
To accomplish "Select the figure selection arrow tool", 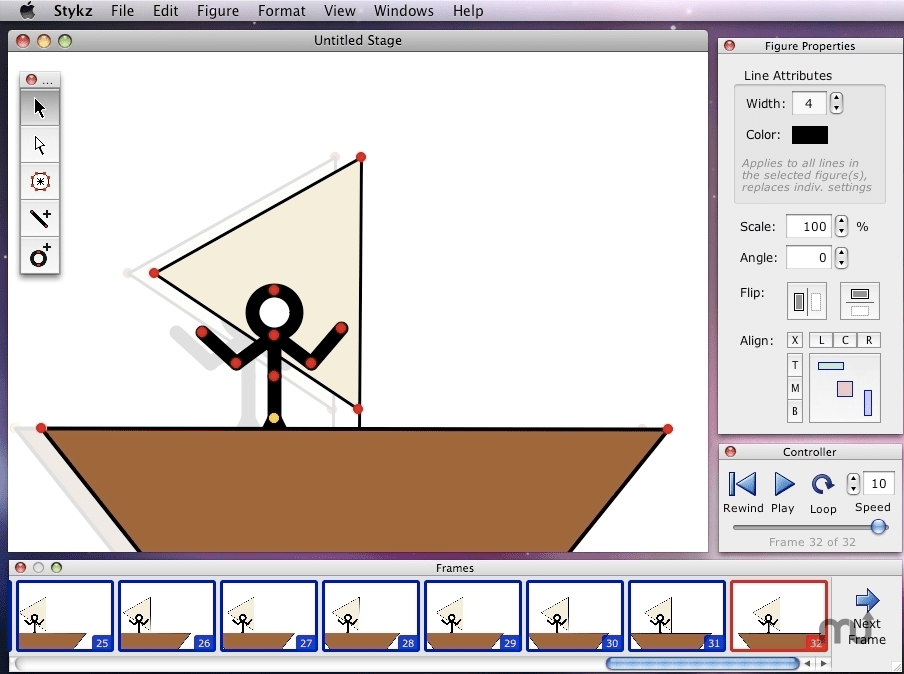I will (39, 108).
